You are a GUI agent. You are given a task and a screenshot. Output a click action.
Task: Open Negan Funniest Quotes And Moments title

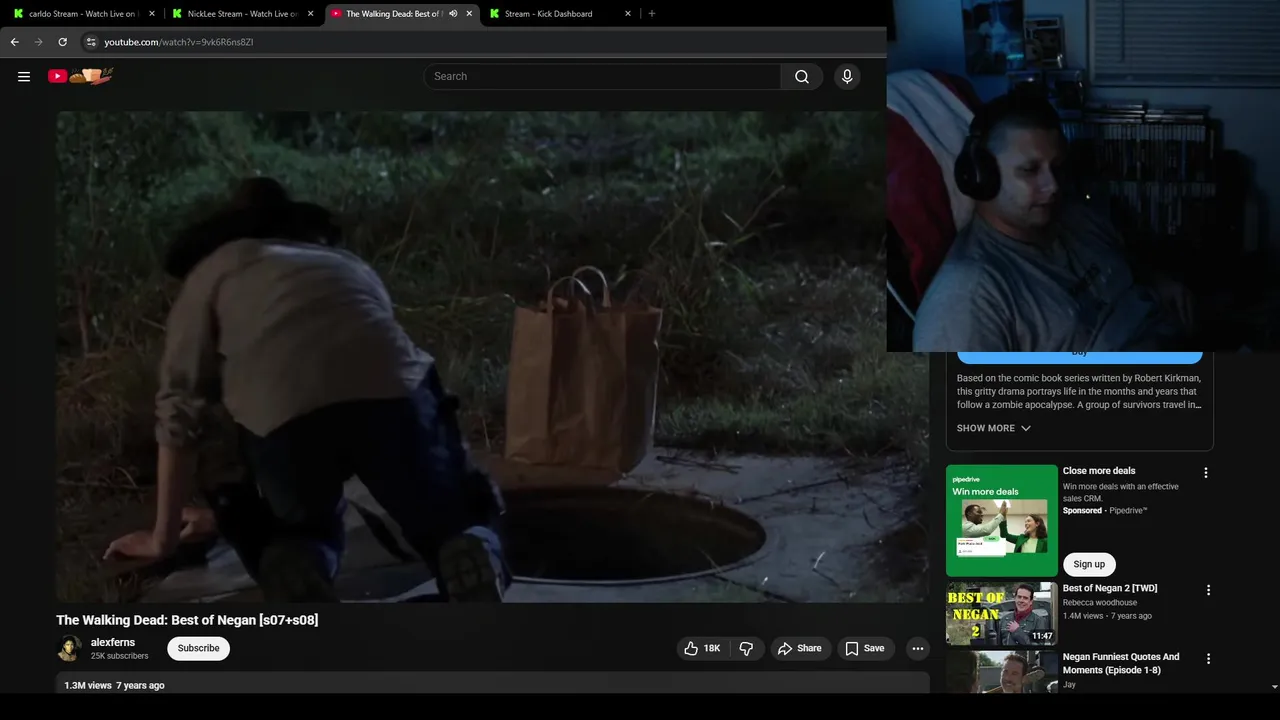coord(1121,663)
